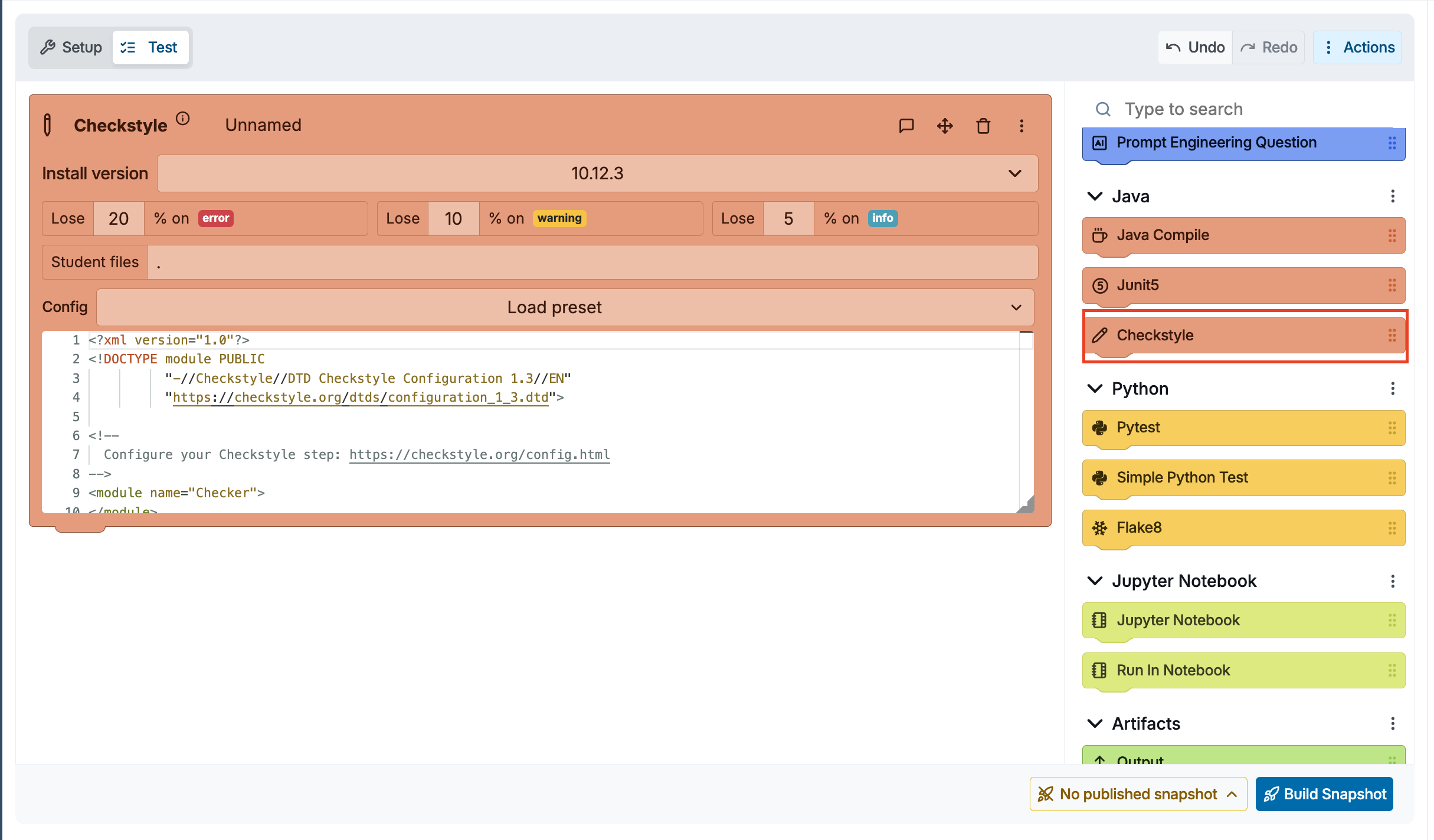This screenshot has width=1434, height=840.
Task: Open the Checkstyle block three-dot menu
Action: (1022, 126)
